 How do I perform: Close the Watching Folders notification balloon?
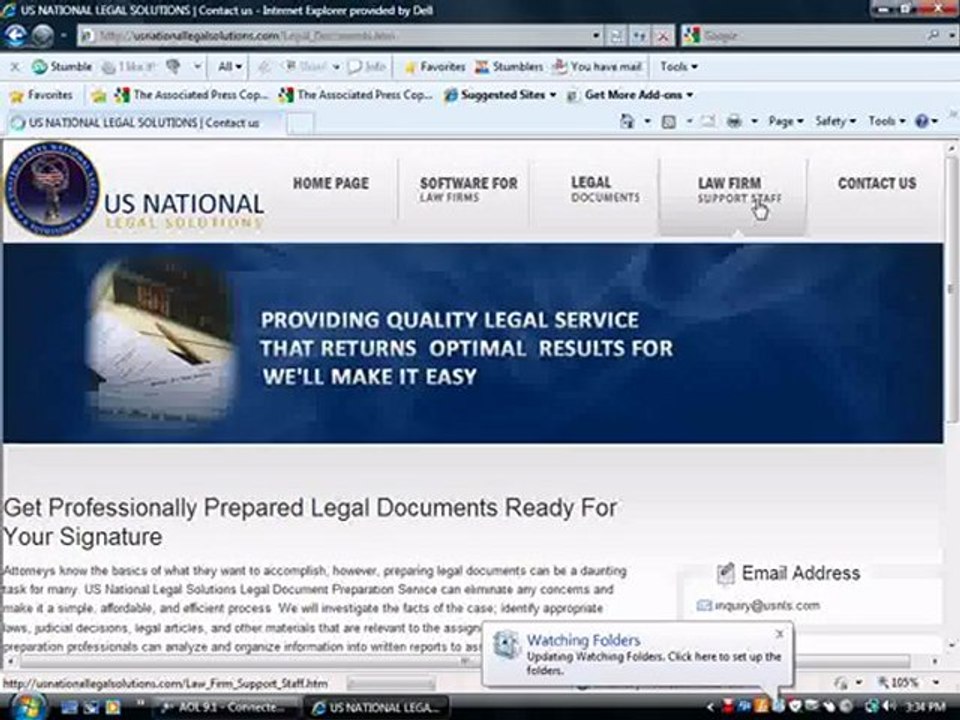pyautogui.click(x=779, y=634)
